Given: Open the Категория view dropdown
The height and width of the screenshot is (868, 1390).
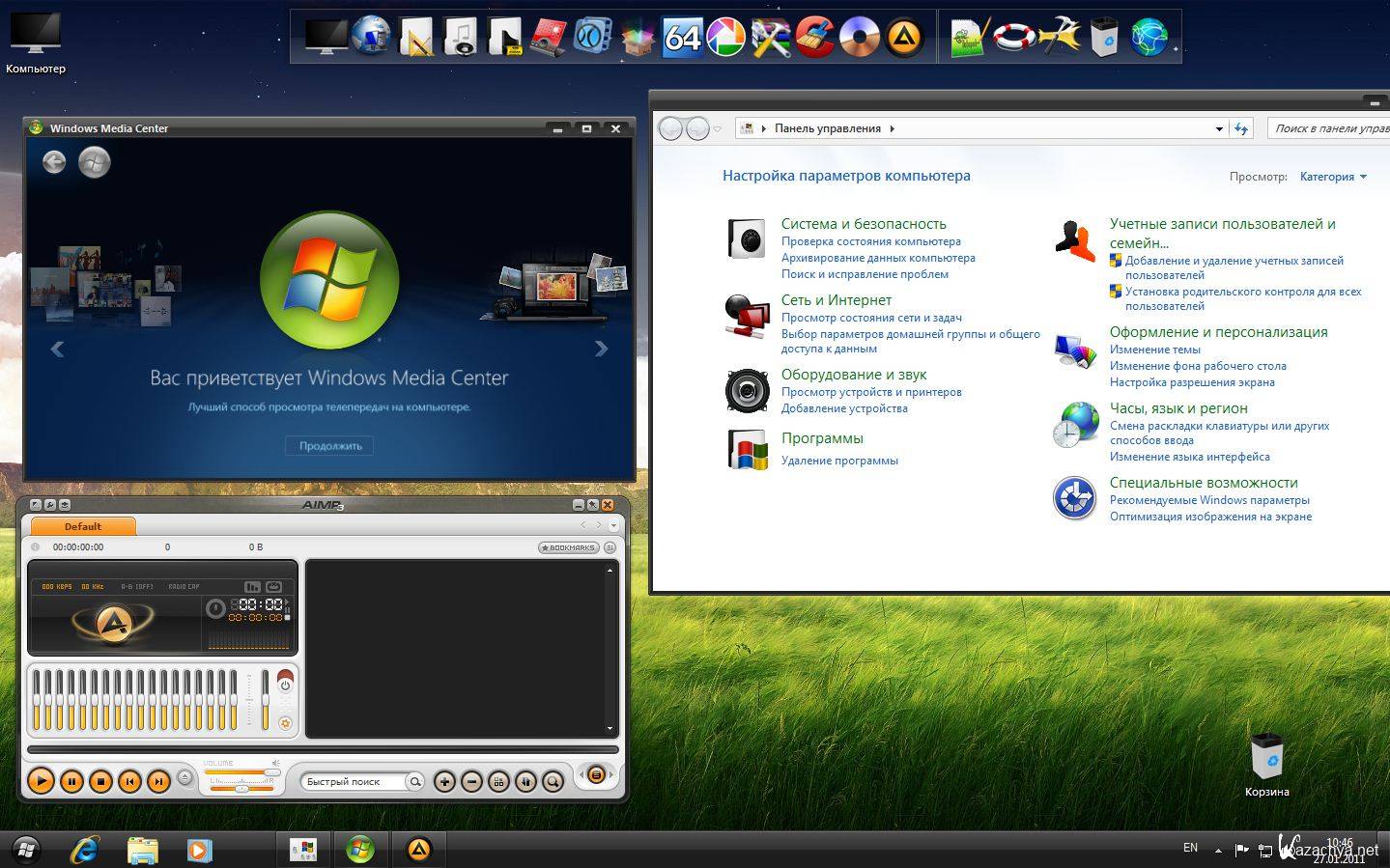Looking at the screenshot, I should [x=1333, y=177].
